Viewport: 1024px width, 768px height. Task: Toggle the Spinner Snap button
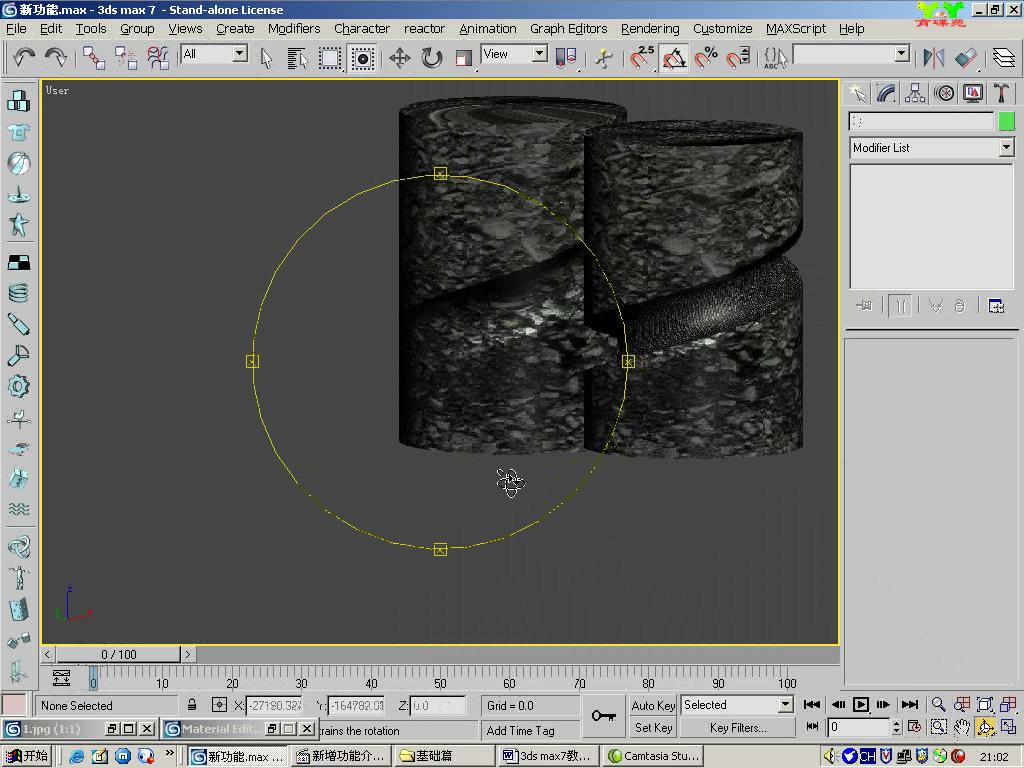point(739,58)
